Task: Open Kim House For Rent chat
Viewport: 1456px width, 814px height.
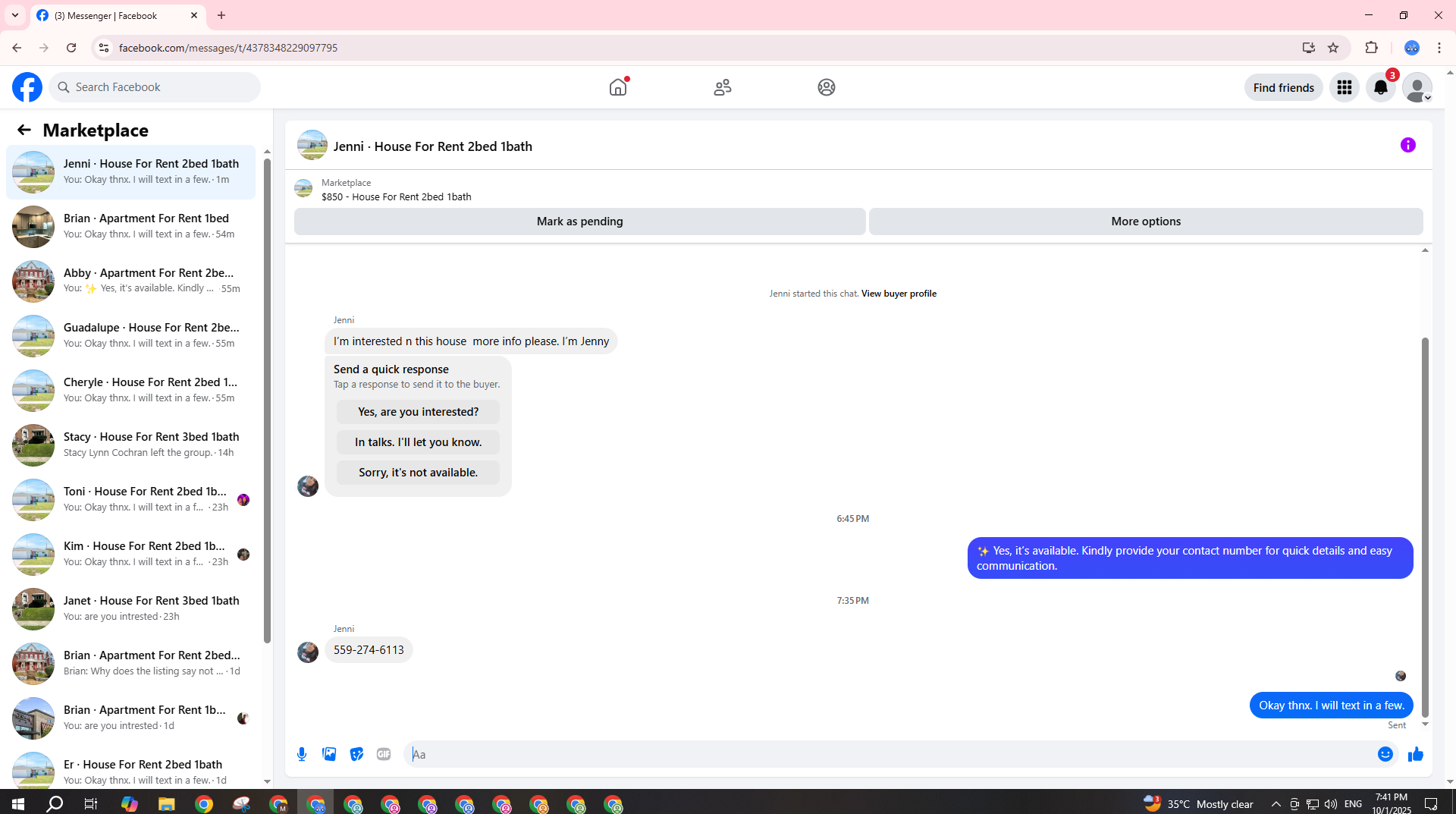Action: click(x=131, y=554)
